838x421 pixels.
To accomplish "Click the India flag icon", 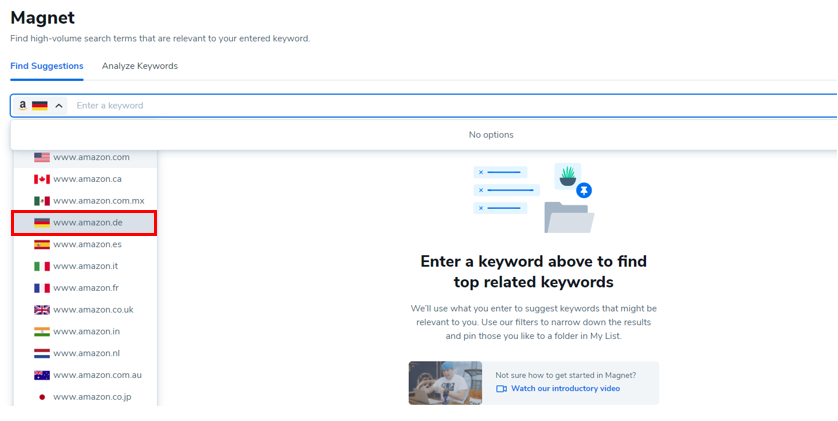I will click(42, 331).
